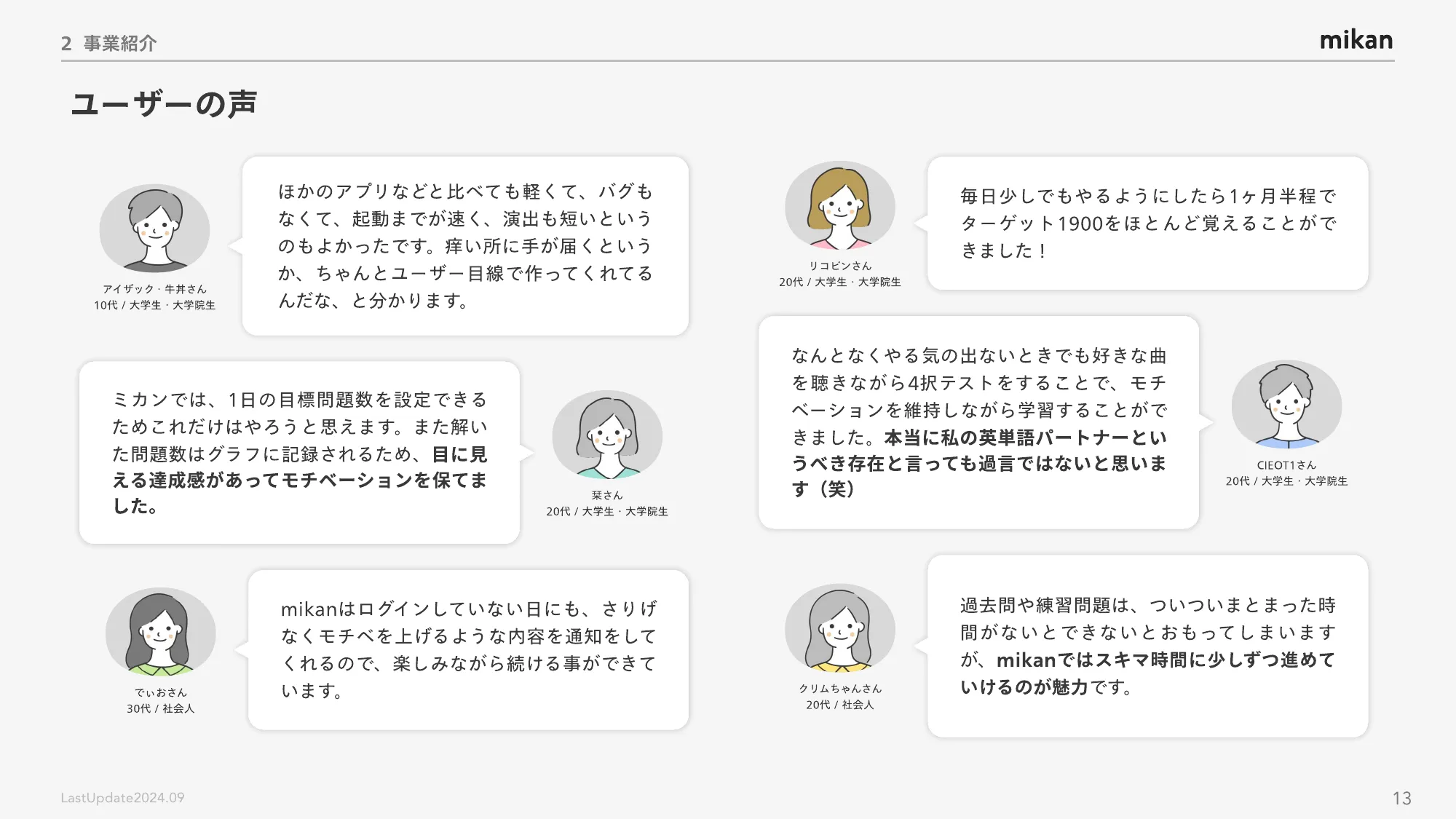Click the section header 2 事業紹介
The image size is (1456, 819).
[109, 44]
